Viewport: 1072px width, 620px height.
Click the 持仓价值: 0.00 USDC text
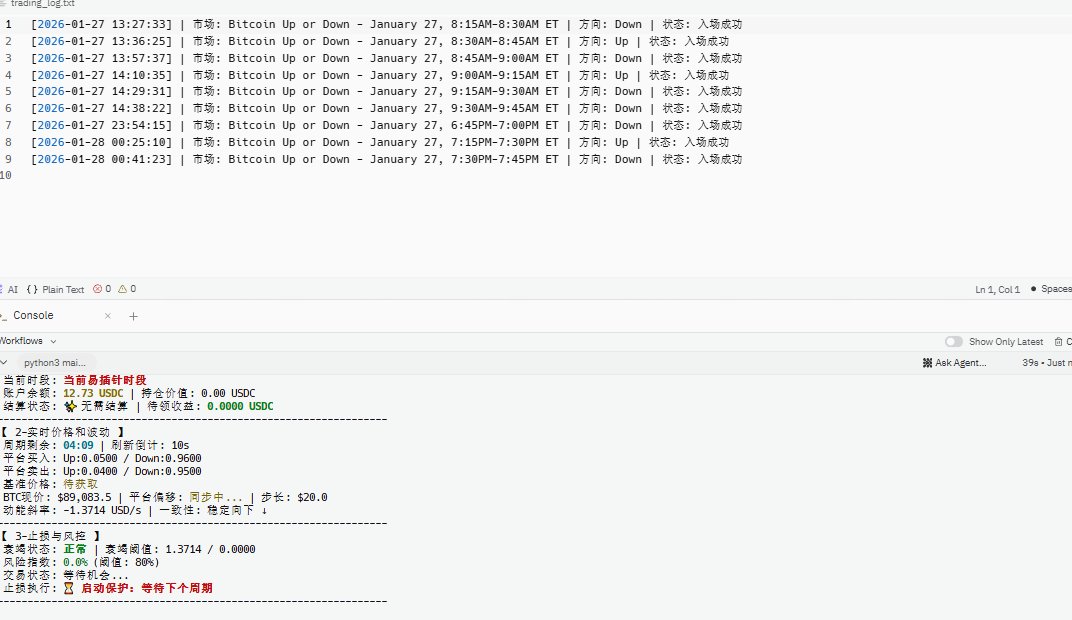tap(198, 394)
